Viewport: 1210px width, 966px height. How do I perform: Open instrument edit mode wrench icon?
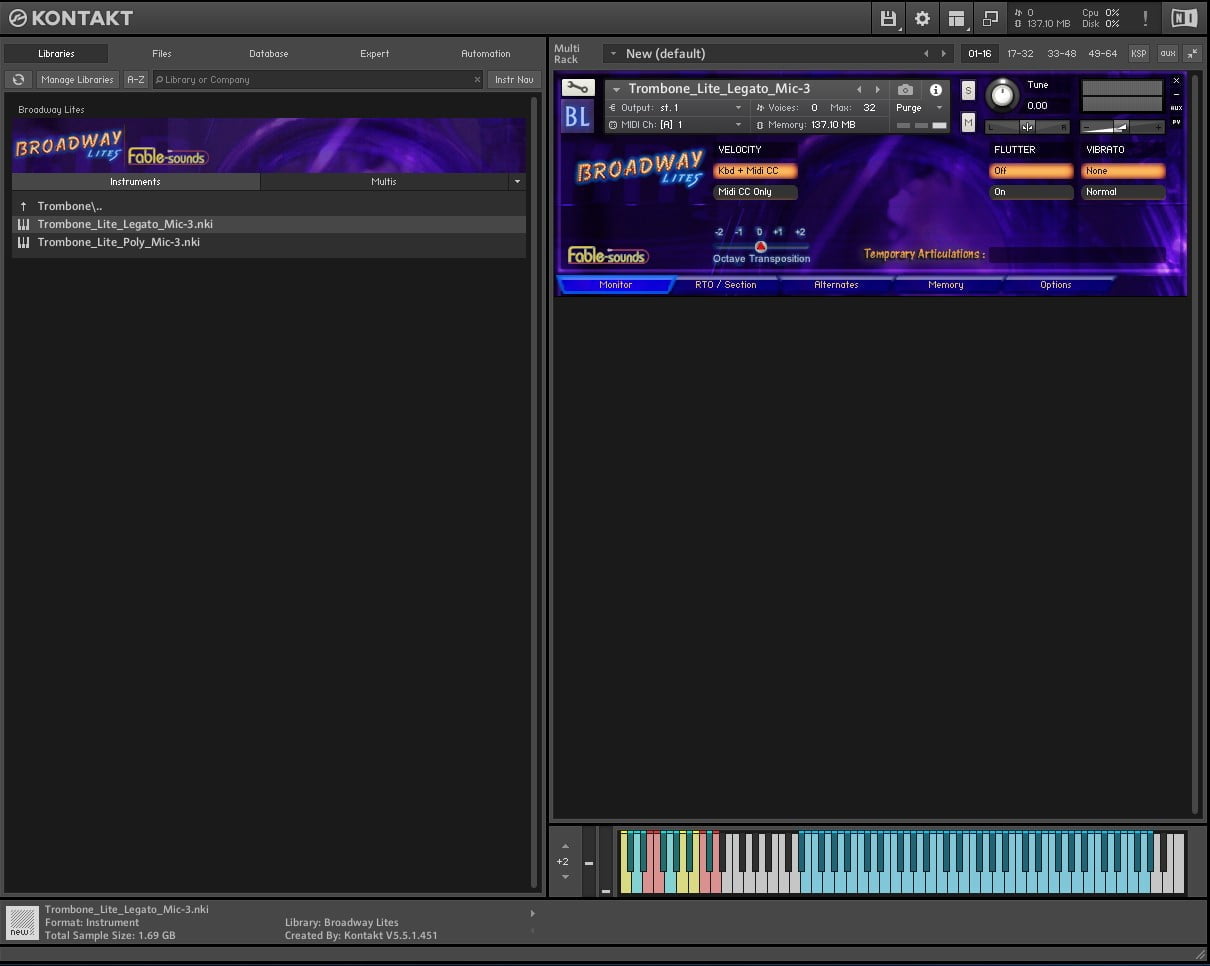coord(577,88)
